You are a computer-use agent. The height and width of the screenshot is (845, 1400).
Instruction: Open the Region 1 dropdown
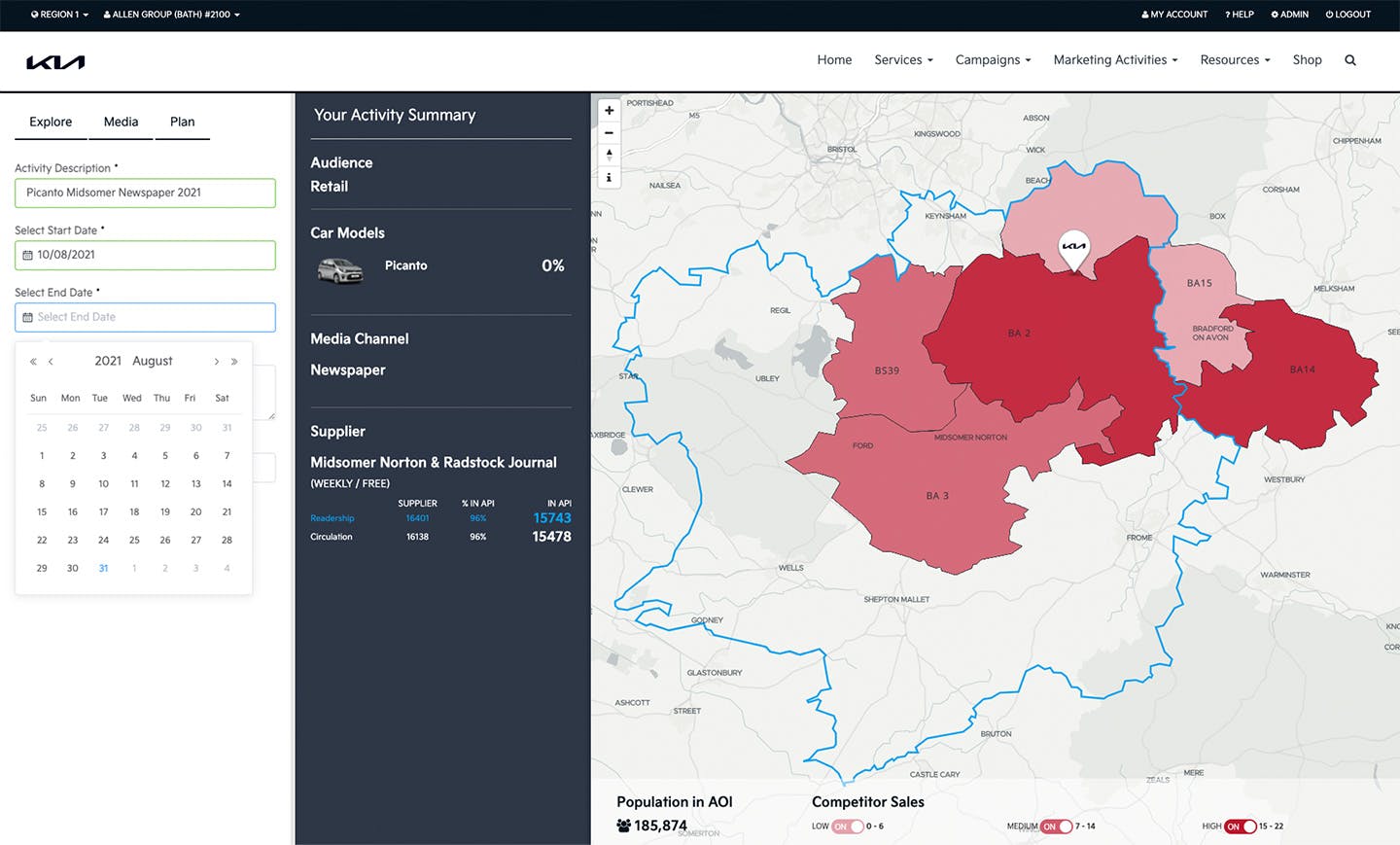tap(59, 15)
